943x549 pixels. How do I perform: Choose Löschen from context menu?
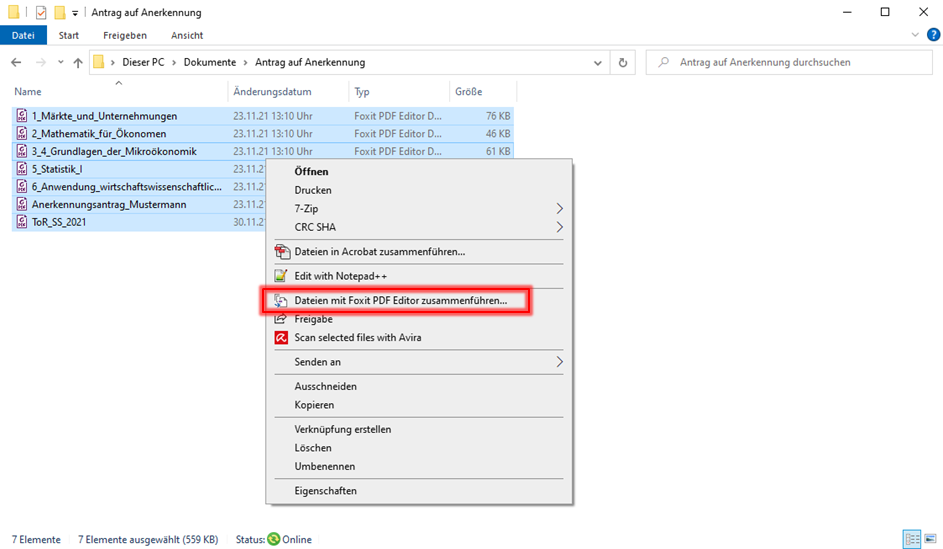(x=313, y=448)
